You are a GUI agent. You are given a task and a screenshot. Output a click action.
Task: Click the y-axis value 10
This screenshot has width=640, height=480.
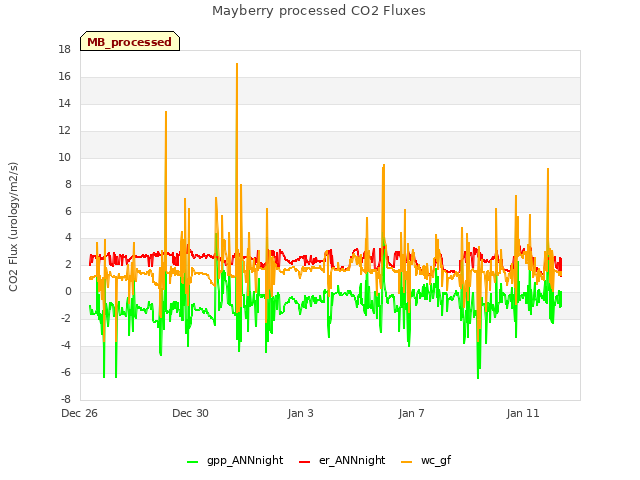click(64, 158)
